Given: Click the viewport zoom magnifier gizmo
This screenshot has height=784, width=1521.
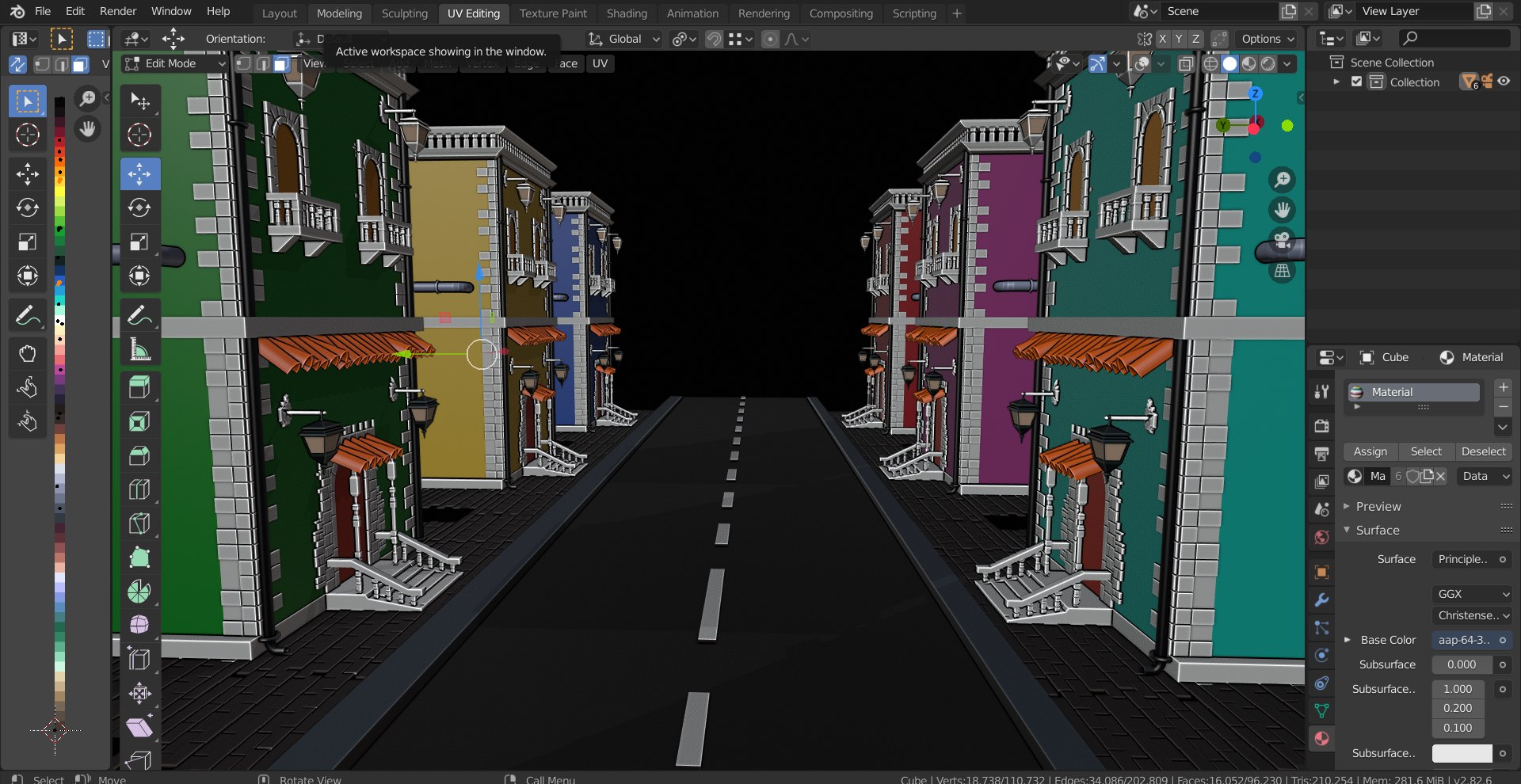Looking at the screenshot, I should pyautogui.click(x=1282, y=180).
